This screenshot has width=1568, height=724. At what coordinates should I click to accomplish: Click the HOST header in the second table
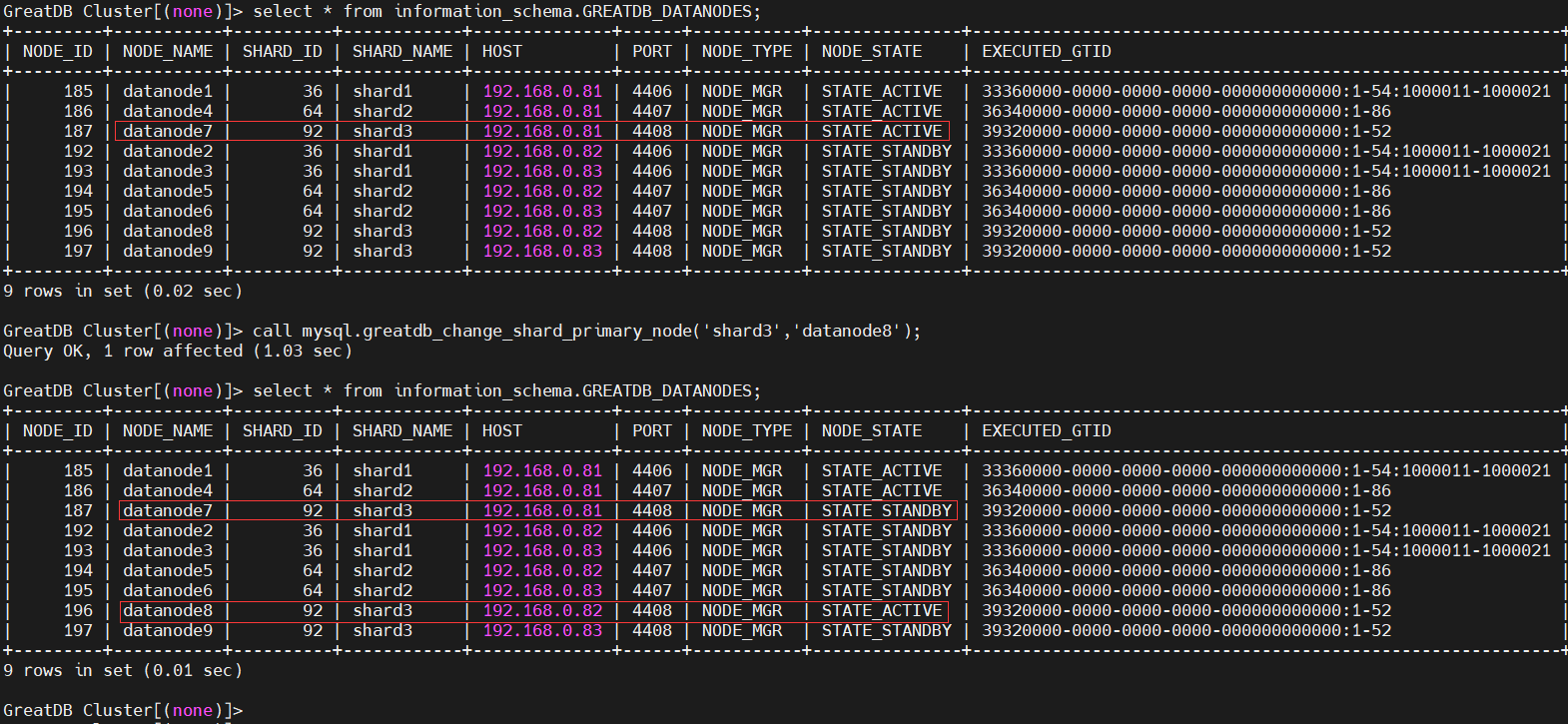(x=502, y=430)
